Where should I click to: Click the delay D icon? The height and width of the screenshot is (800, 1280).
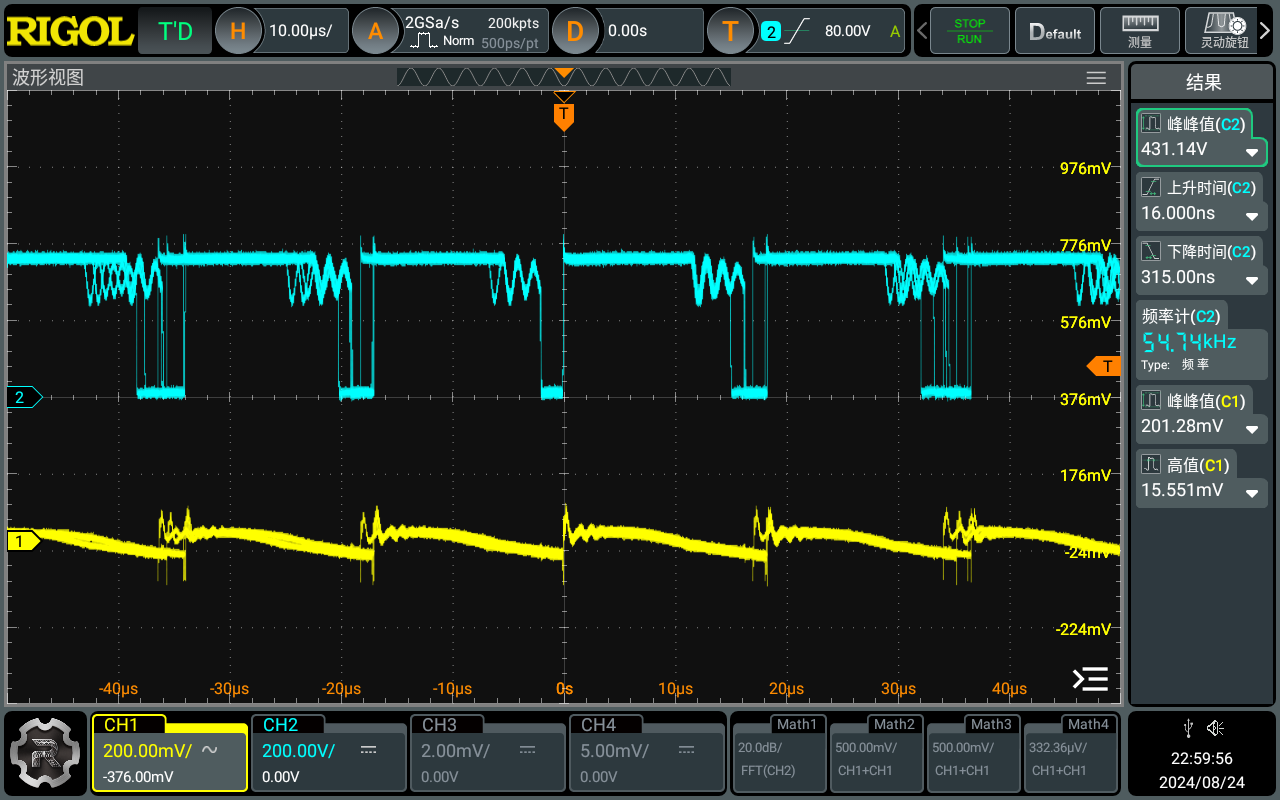click(574, 31)
